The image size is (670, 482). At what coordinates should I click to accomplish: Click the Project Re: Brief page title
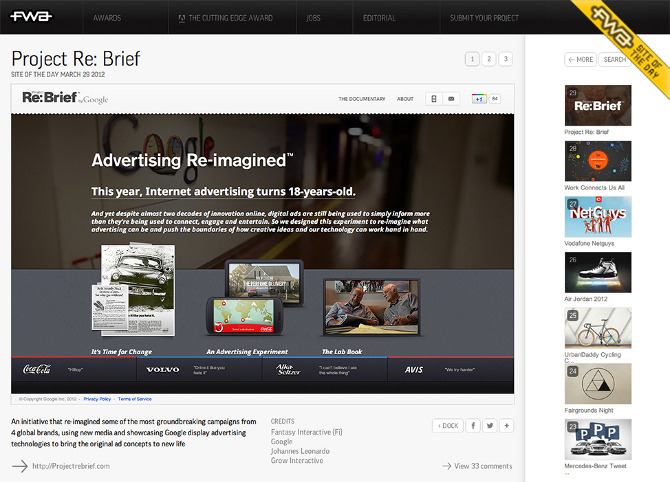pyautogui.click(x=76, y=59)
